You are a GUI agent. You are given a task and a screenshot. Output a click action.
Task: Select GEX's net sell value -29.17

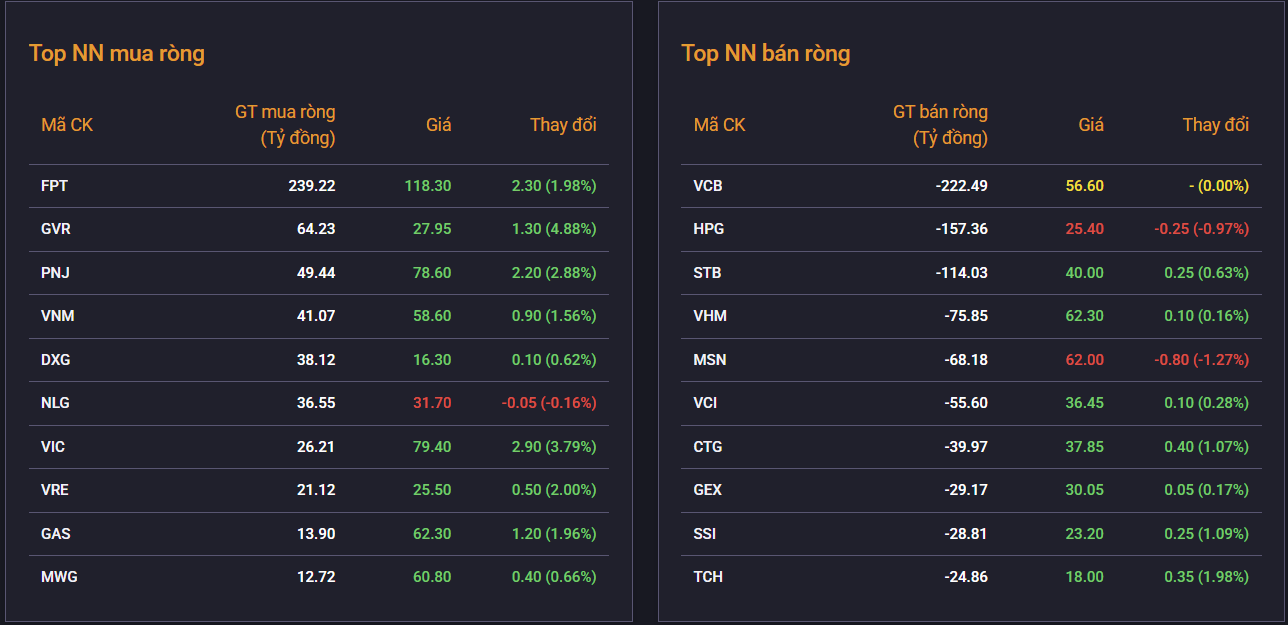pos(965,490)
